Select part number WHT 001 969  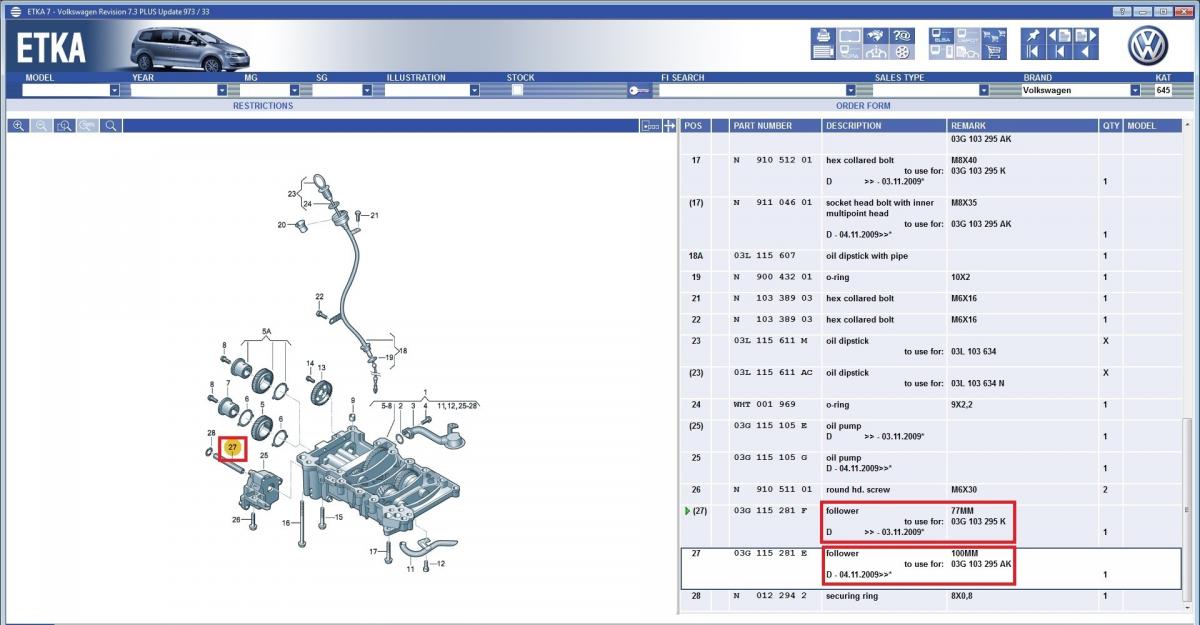(x=767, y=405)
